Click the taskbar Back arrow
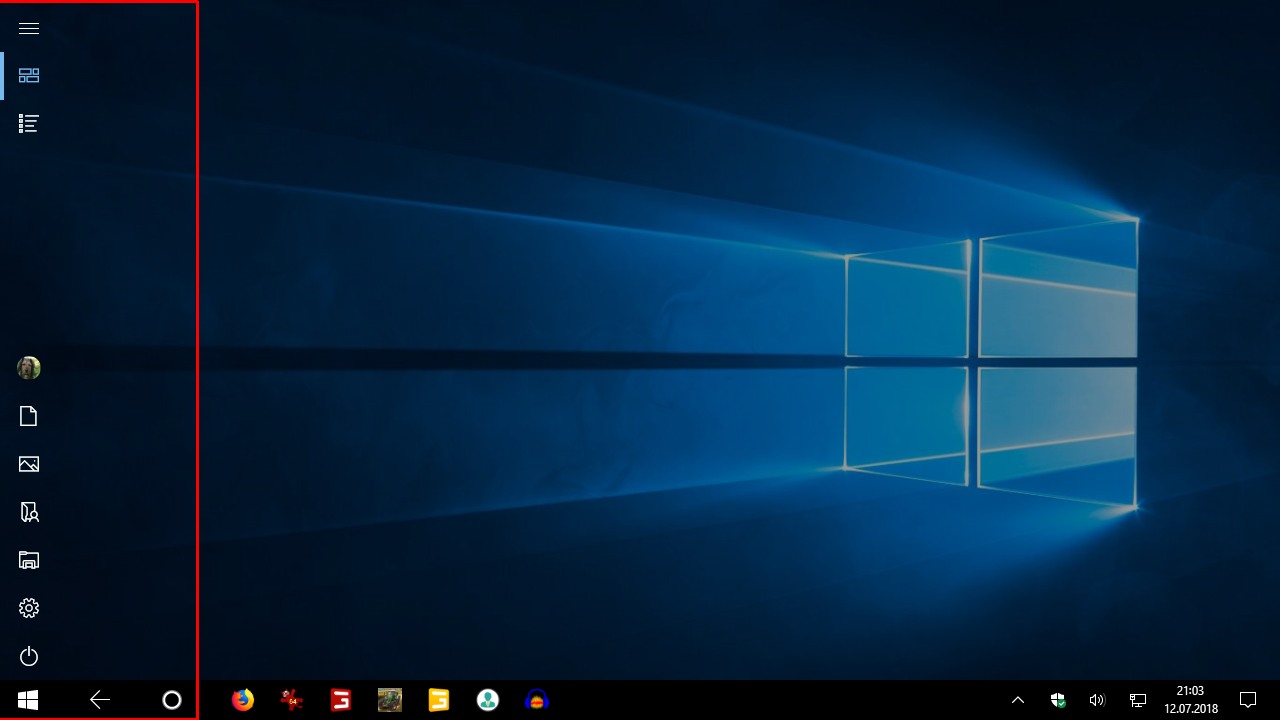 coord(100,700)
